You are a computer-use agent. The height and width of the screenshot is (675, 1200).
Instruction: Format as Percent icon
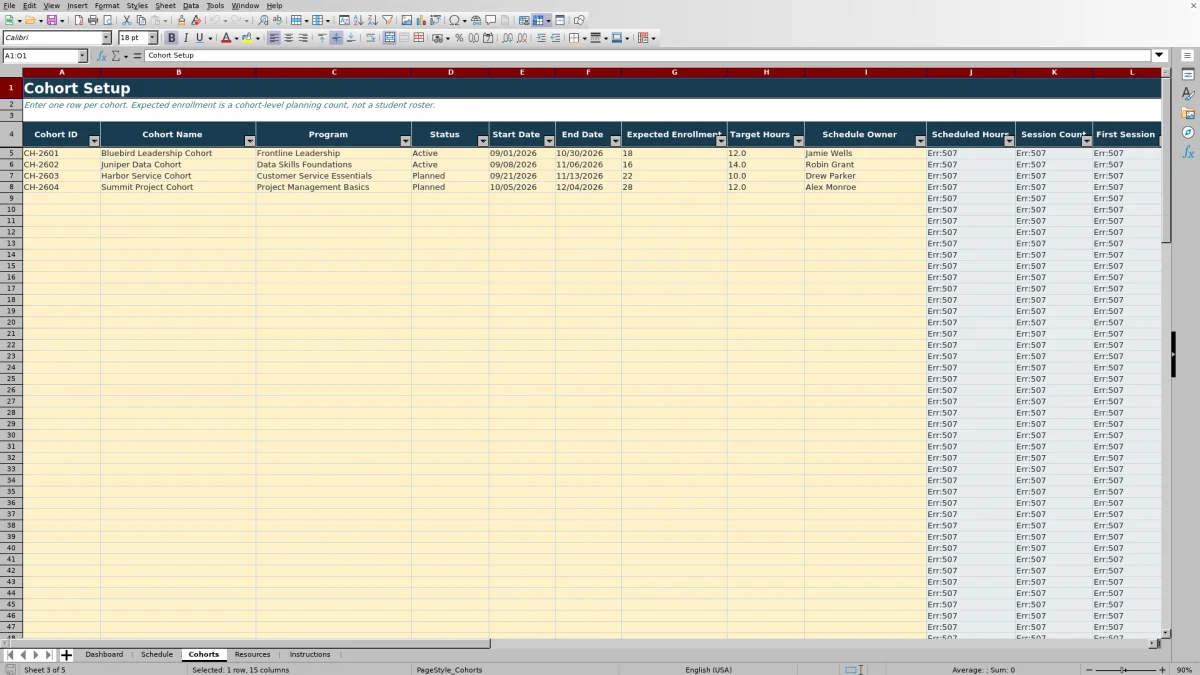point(459,38)
